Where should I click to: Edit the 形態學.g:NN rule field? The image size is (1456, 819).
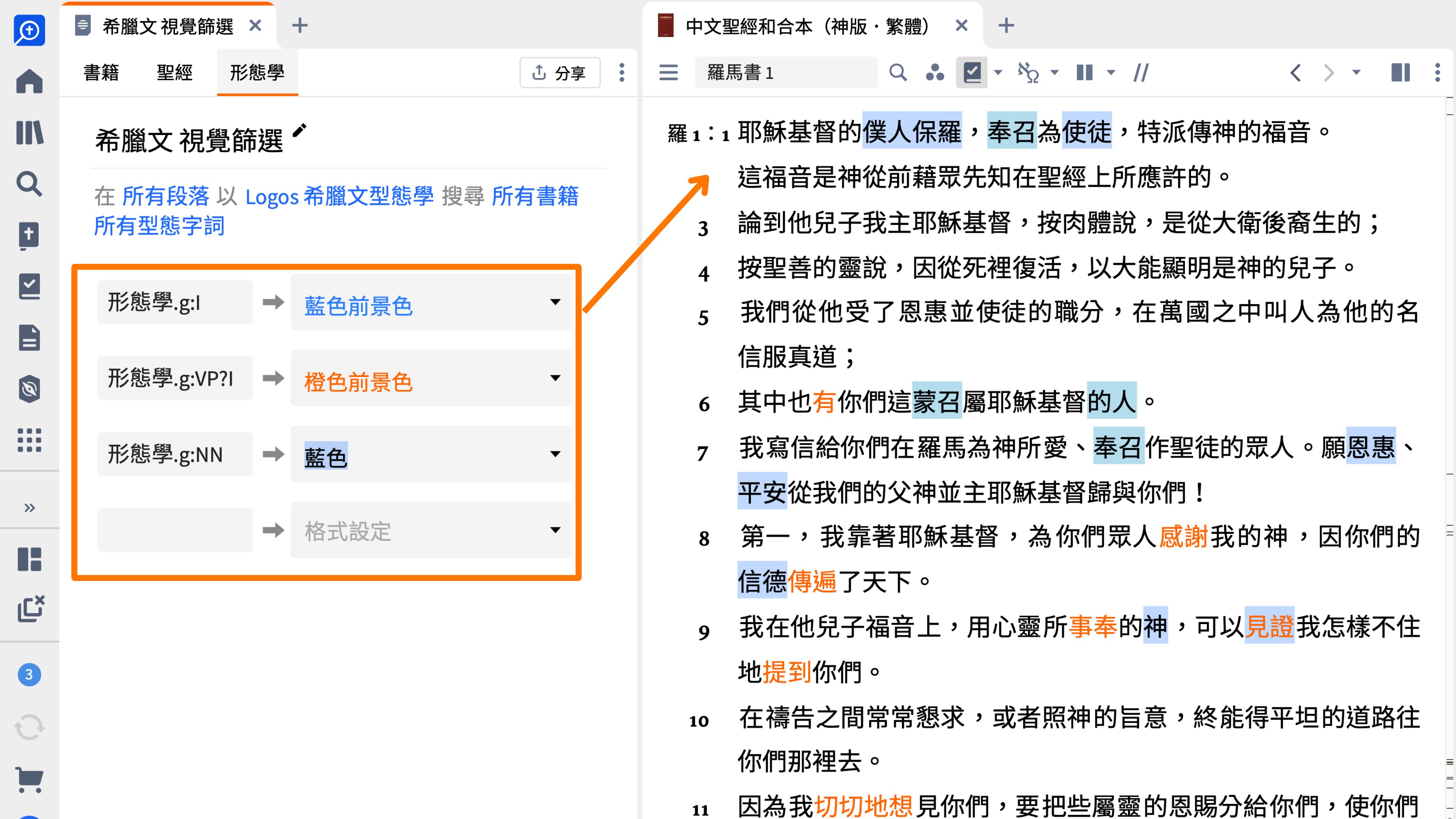175,455
